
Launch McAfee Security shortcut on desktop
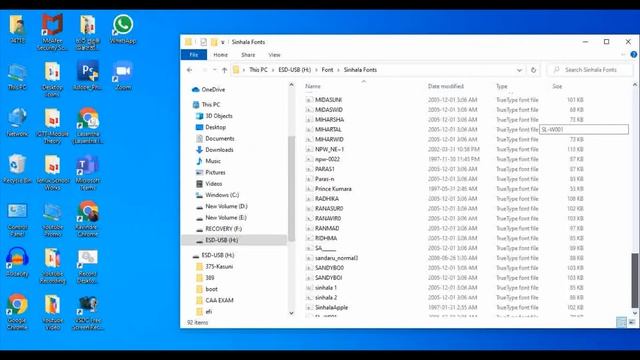point(52,32)
